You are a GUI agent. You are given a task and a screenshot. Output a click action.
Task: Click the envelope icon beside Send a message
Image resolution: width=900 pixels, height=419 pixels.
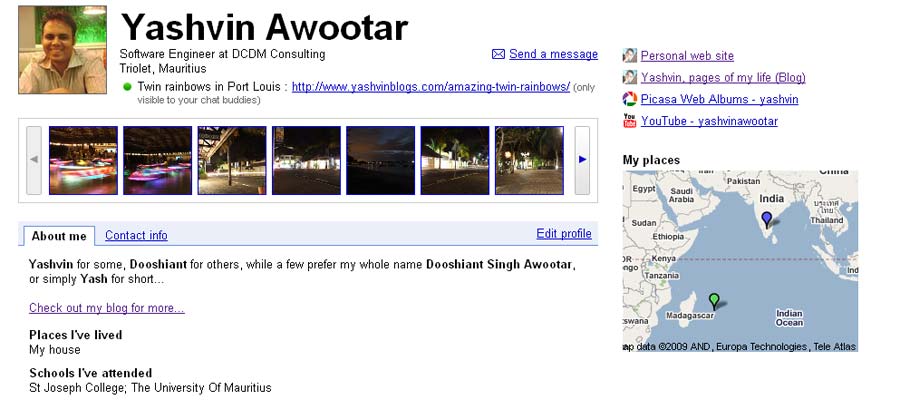pyautogui.click(x=498, y=54)
